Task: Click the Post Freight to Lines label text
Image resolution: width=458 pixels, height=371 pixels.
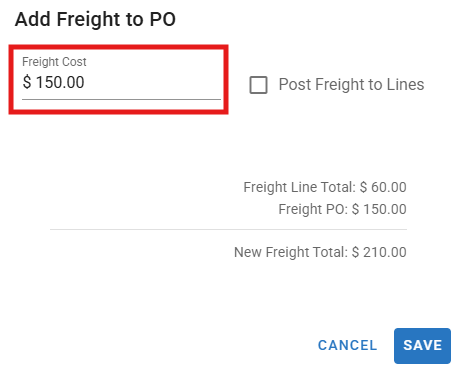Action: tap(351, 84)
